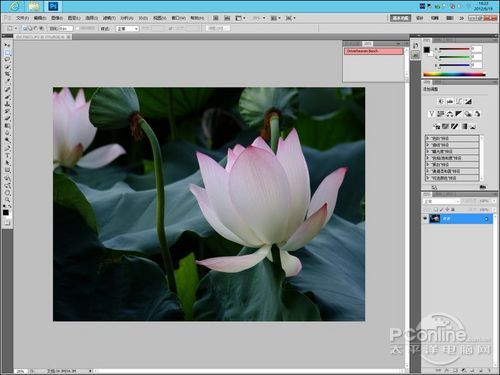Click on the red R slider track
This screenshot has width=500, height=375.
click(454, 49)
